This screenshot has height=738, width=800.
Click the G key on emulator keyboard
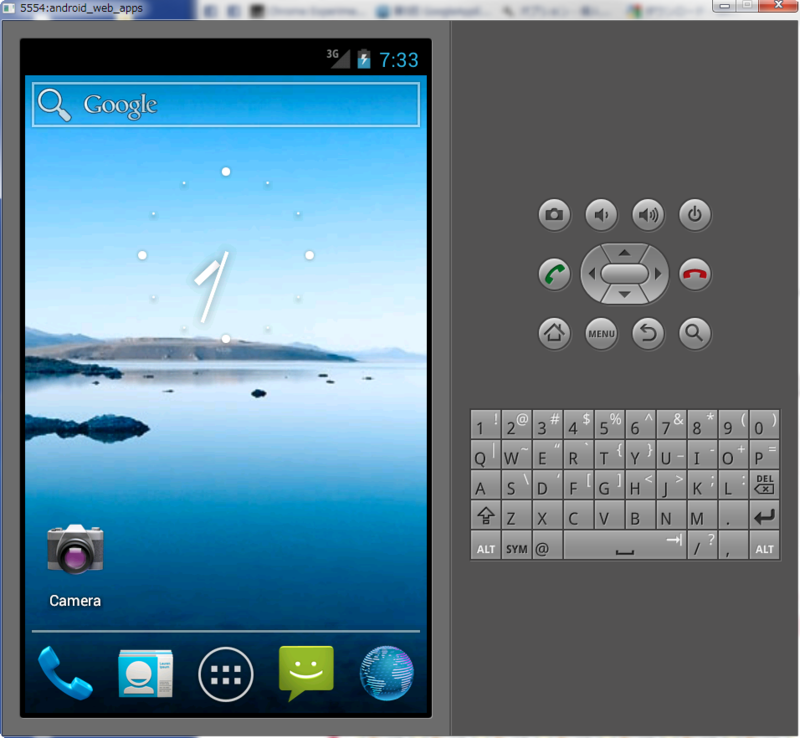pos(609,484)
